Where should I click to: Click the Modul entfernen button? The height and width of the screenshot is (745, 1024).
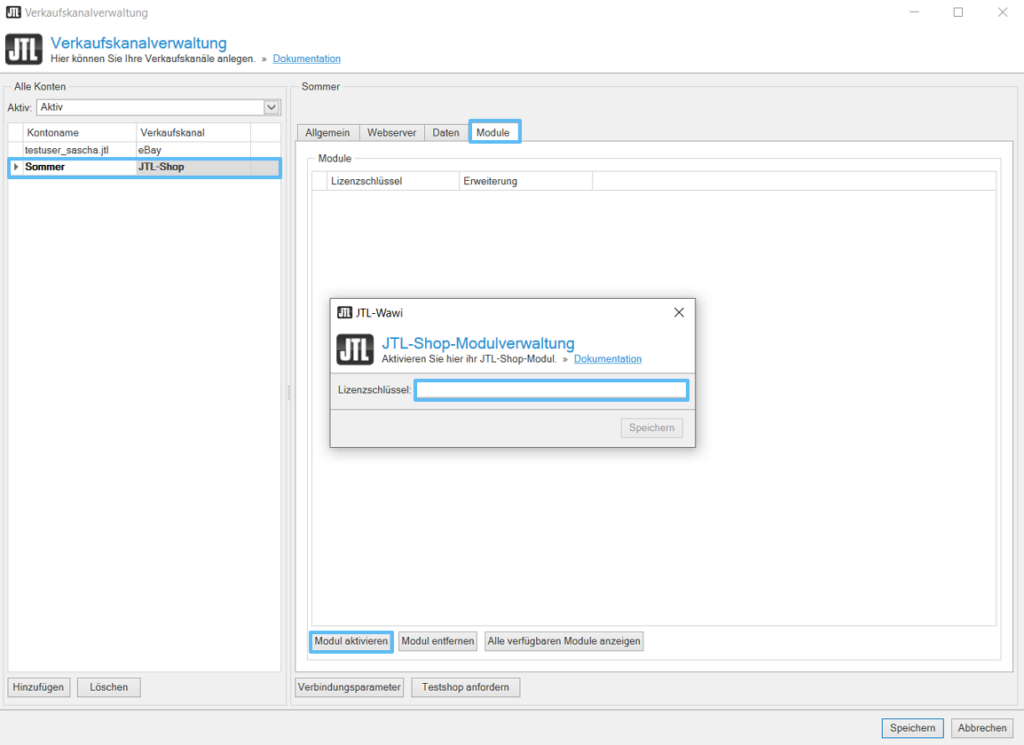(x=437, y=641)
